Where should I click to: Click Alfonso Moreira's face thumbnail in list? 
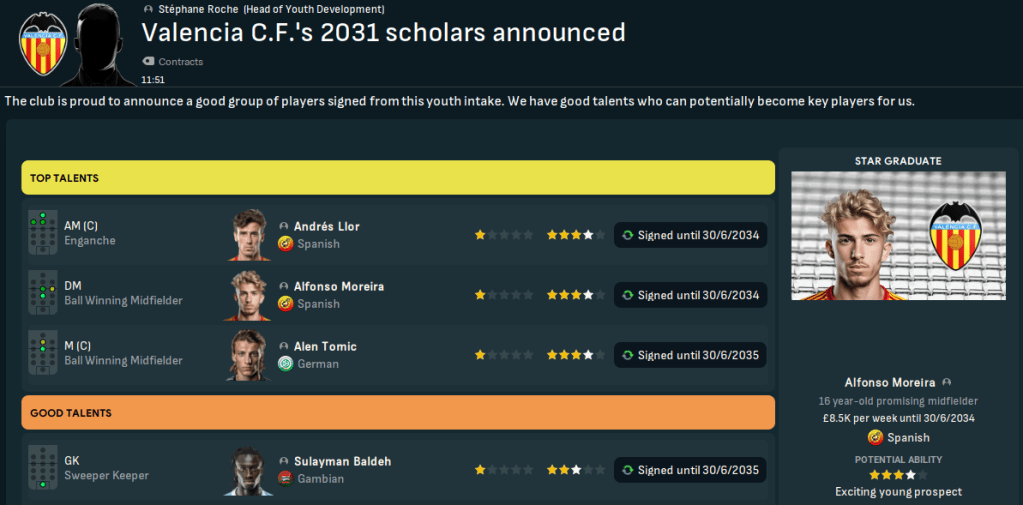click(x=247, y=294)
